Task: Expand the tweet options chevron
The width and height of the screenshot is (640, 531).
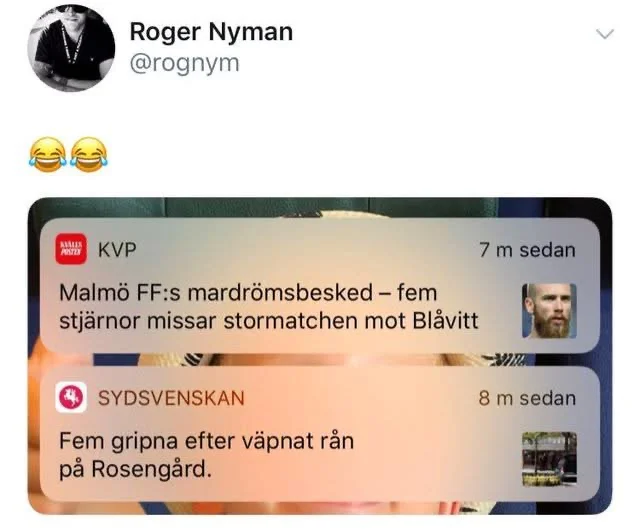Action: (x=604, y=34)
